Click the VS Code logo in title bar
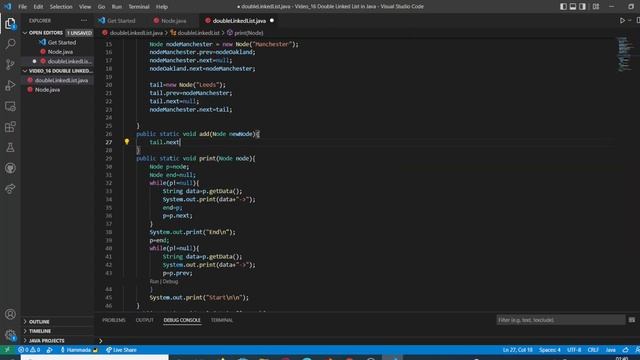640x360 pixels. pos(7,7)
